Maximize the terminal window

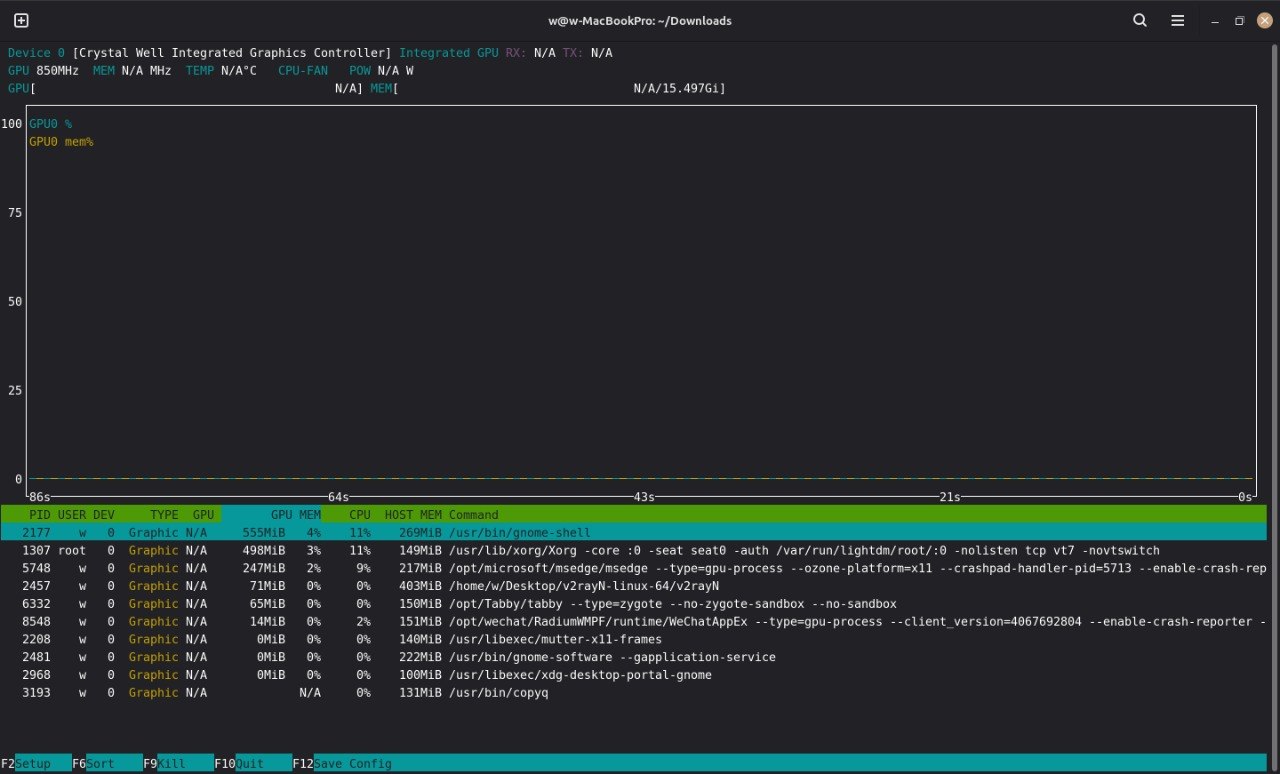tap(1240, 21)
